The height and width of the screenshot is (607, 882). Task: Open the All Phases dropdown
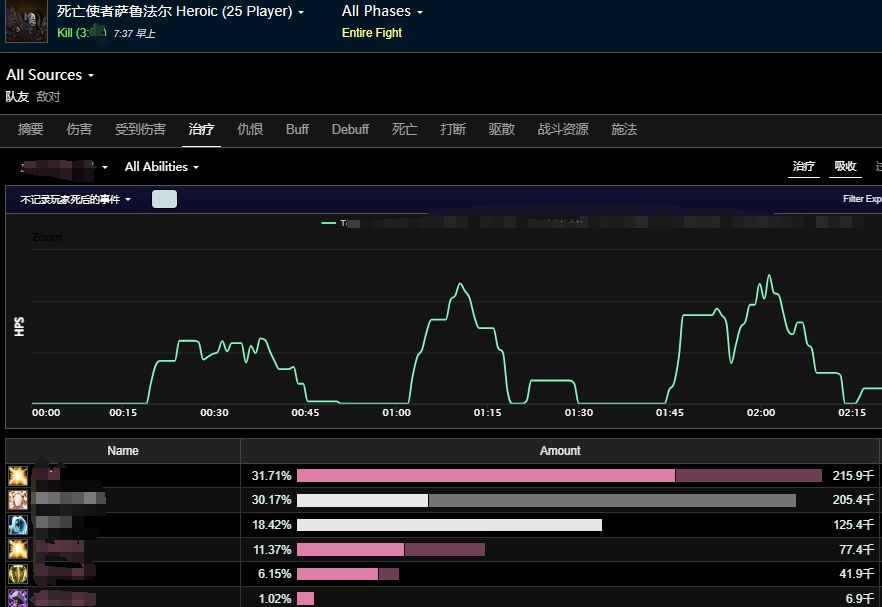[382, 12]
